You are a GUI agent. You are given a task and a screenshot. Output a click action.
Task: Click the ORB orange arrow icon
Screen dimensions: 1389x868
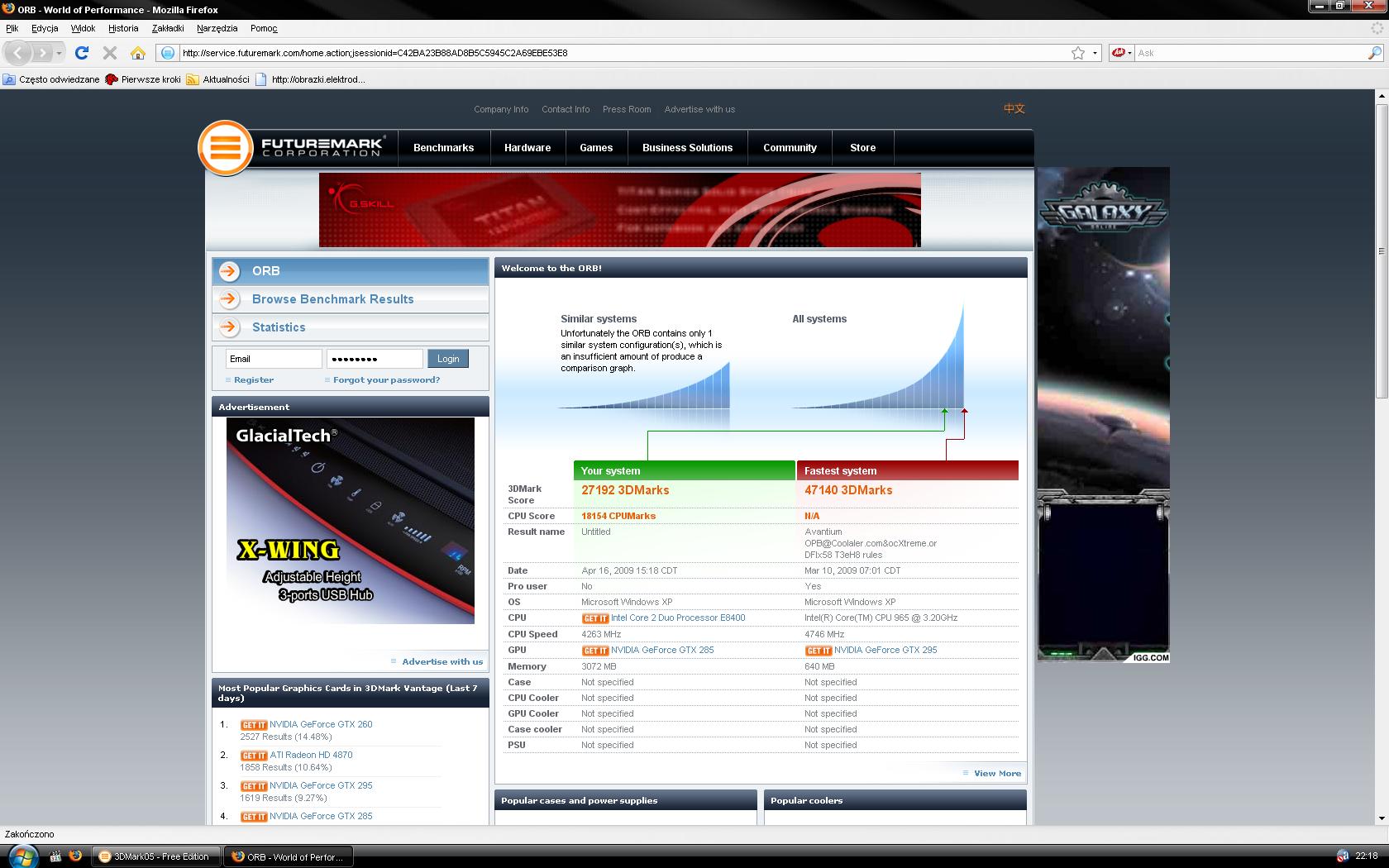(x=229, y=271)
